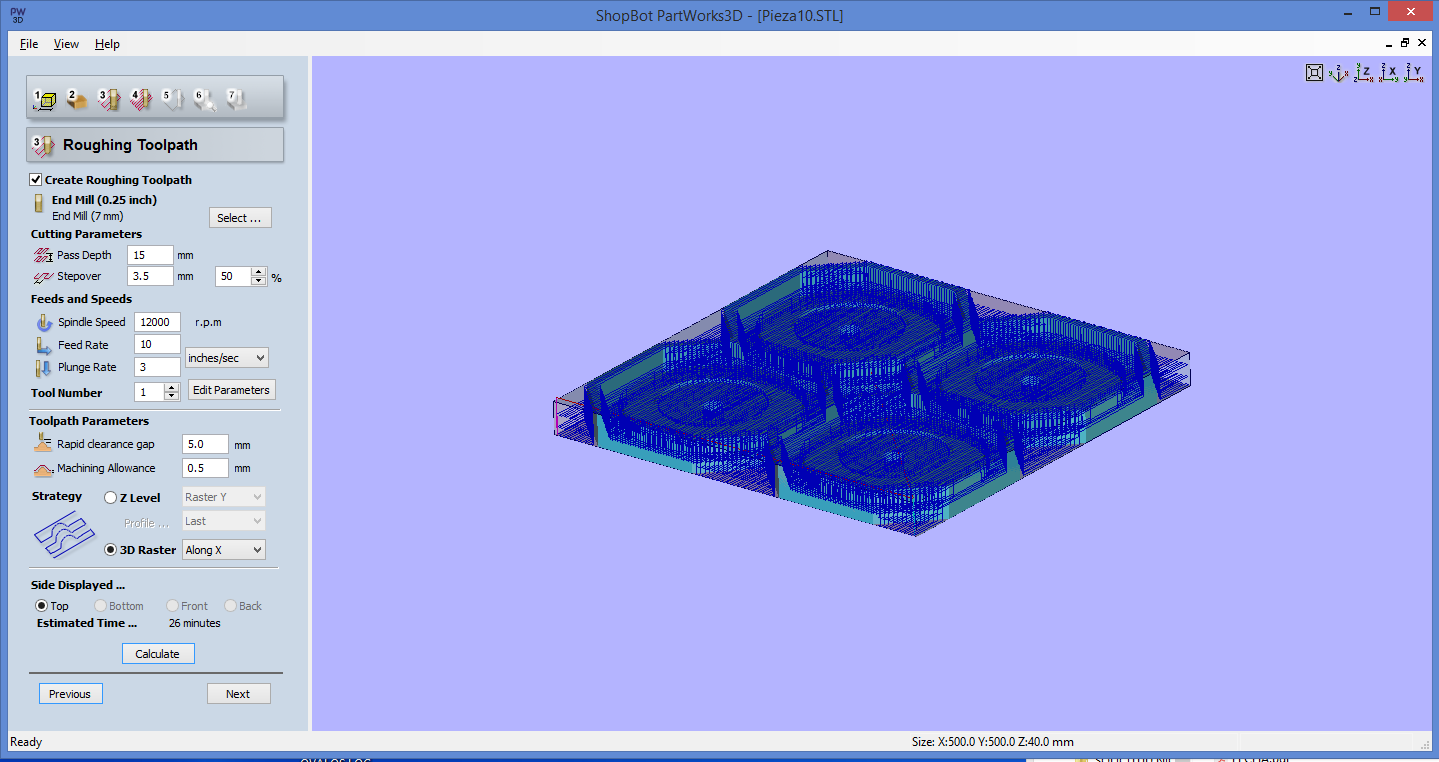Viewport: 1439px width, 762px height.
Task: Open the inches/sec feed units dropdown
Action: coord(227,358)
